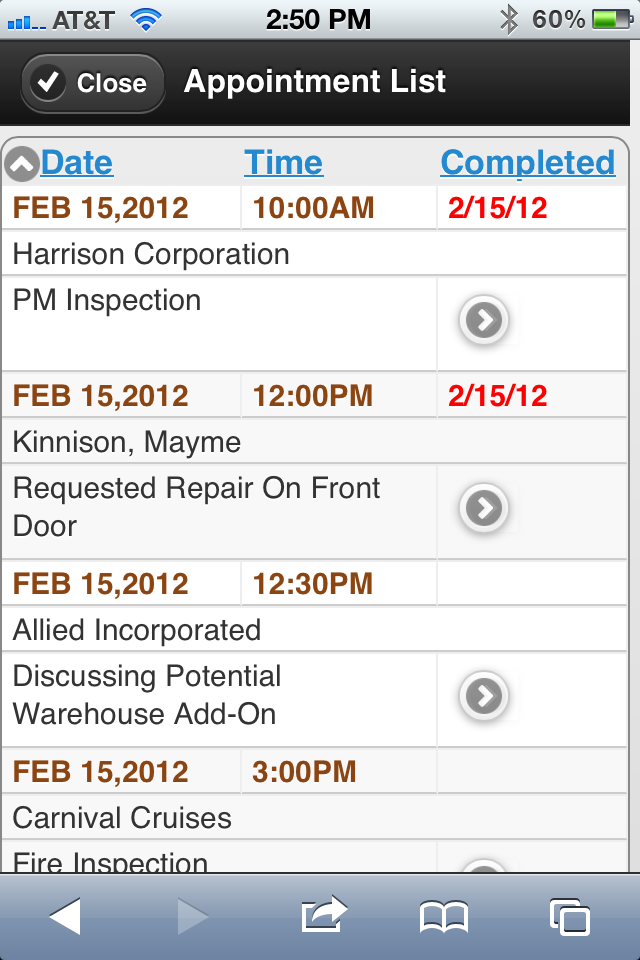Open details arrow for Warehouse Add-On
Image resolution: width=640 pixels, height=960 pixels.
click(x=484, y=696)
